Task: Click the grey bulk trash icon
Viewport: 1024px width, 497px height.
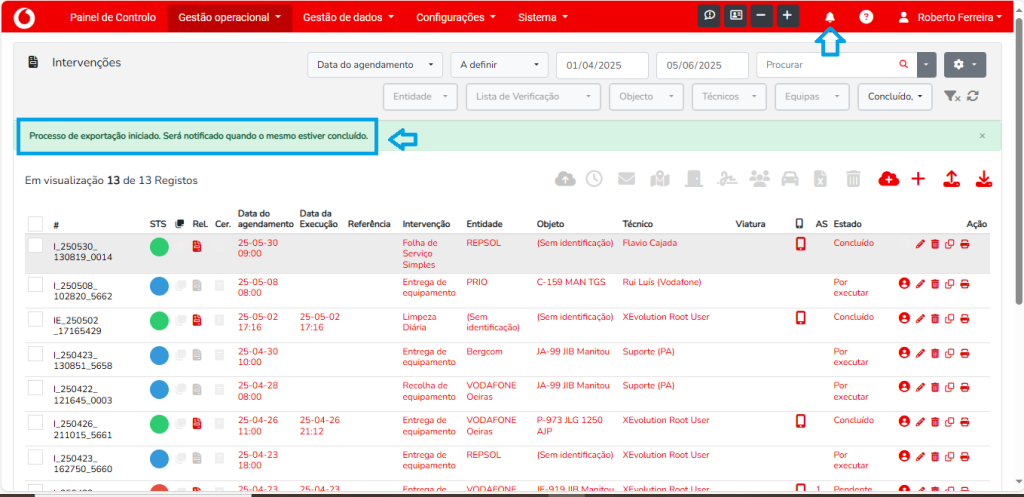Action: click(x=854, y=179)
